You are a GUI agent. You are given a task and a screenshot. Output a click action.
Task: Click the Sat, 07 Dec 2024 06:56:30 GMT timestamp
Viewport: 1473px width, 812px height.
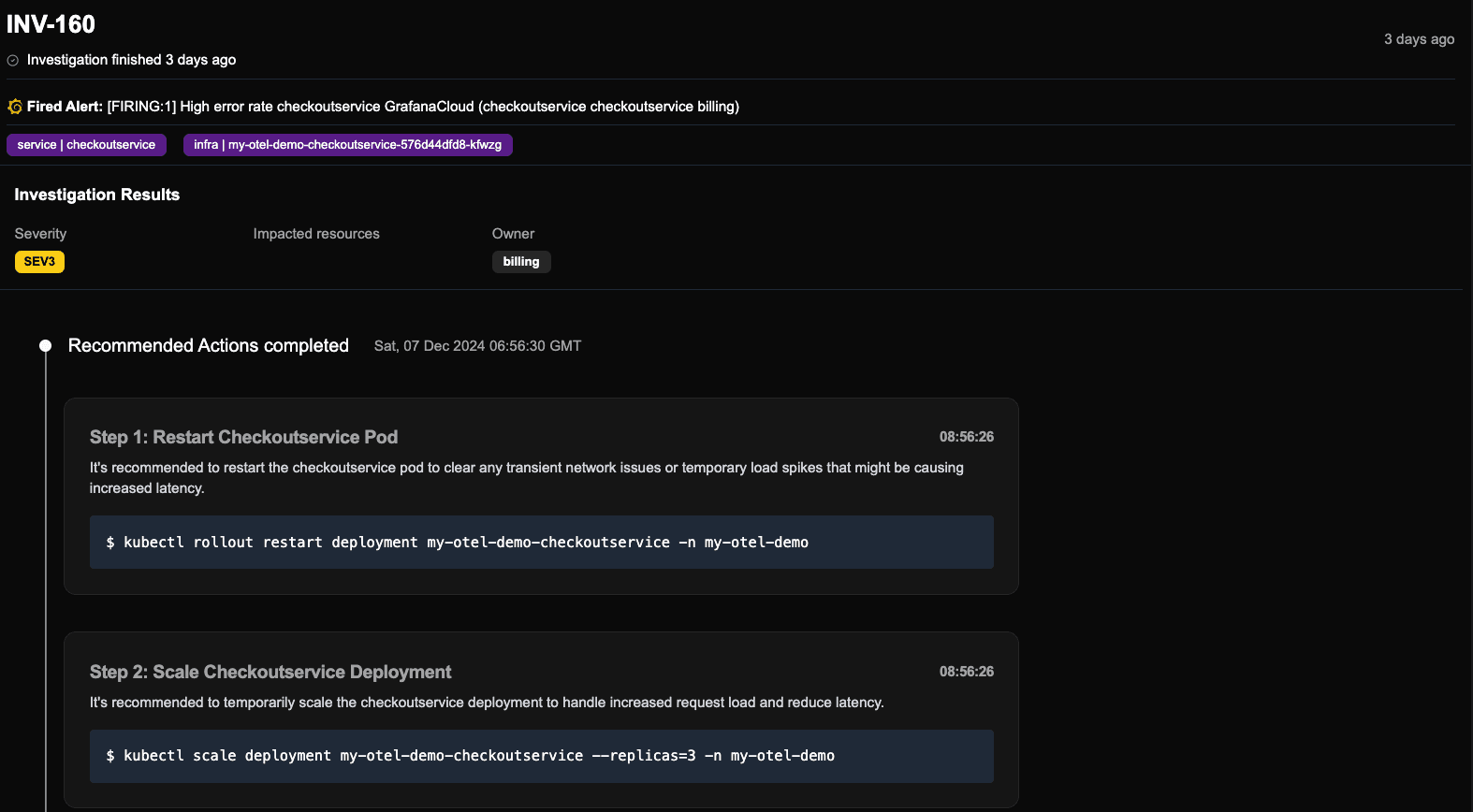(477, 346)
